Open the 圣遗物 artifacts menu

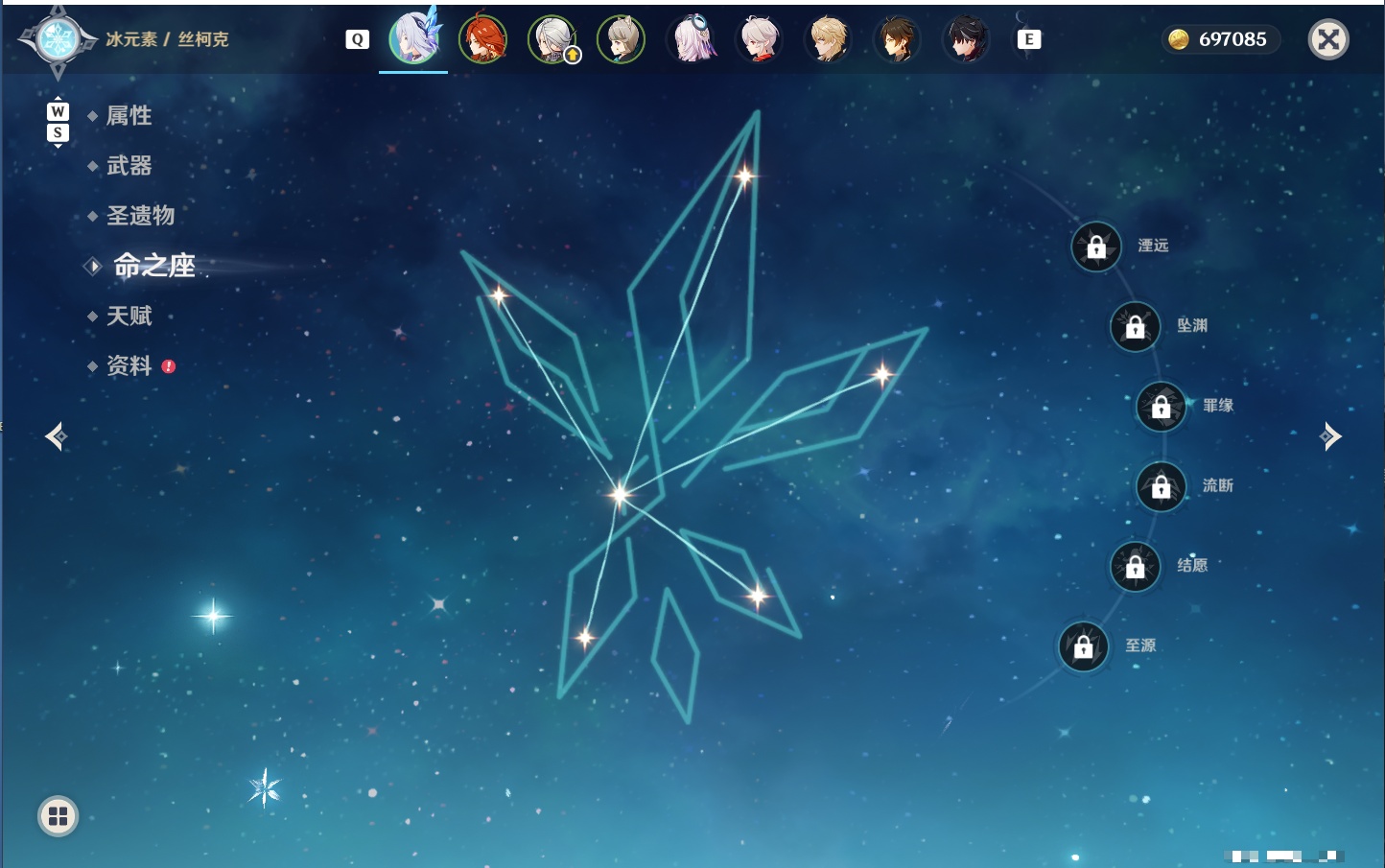click(x=140, y=216)
